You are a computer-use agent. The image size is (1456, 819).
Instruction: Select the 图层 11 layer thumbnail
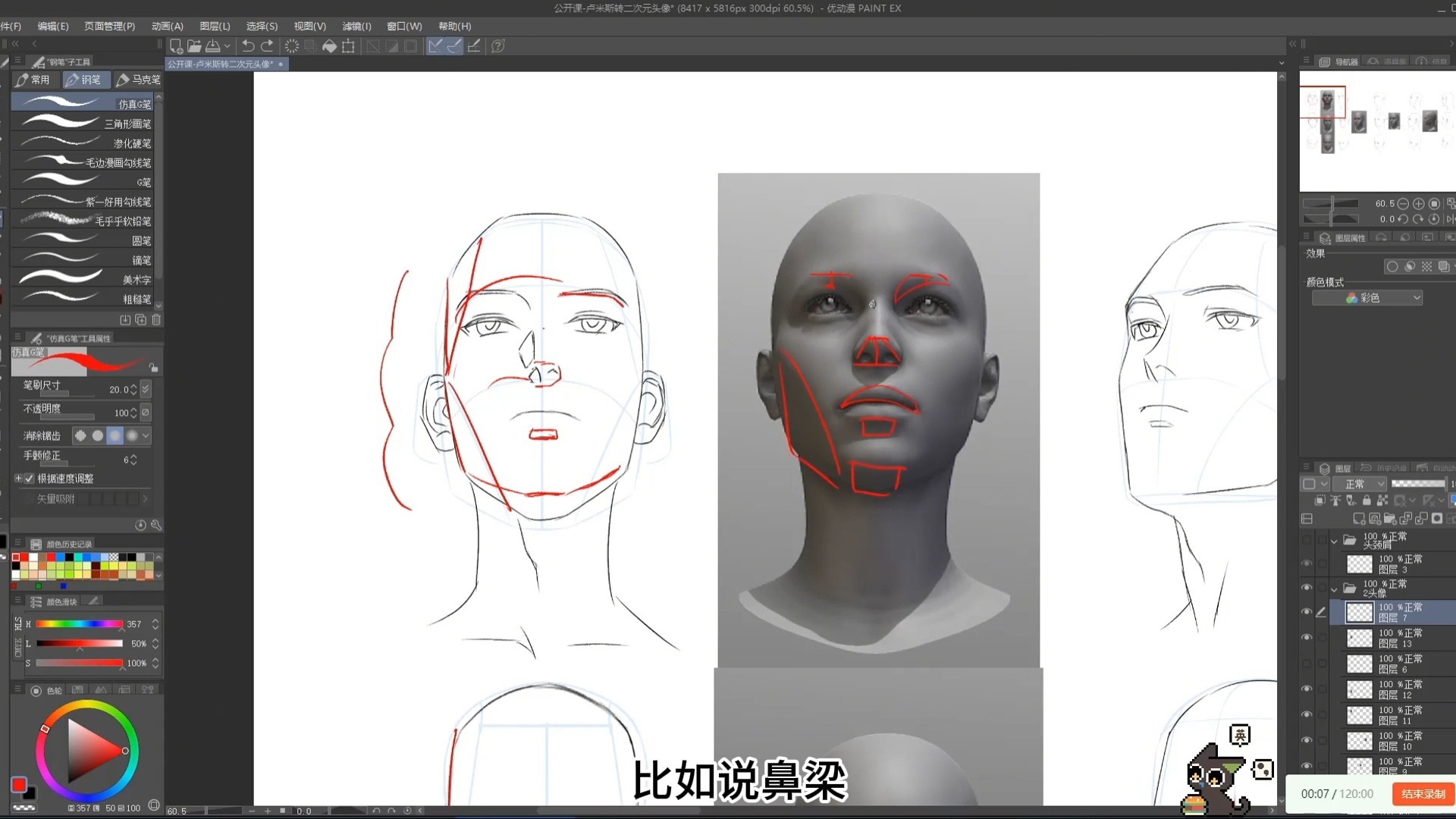pos(1359,715)
